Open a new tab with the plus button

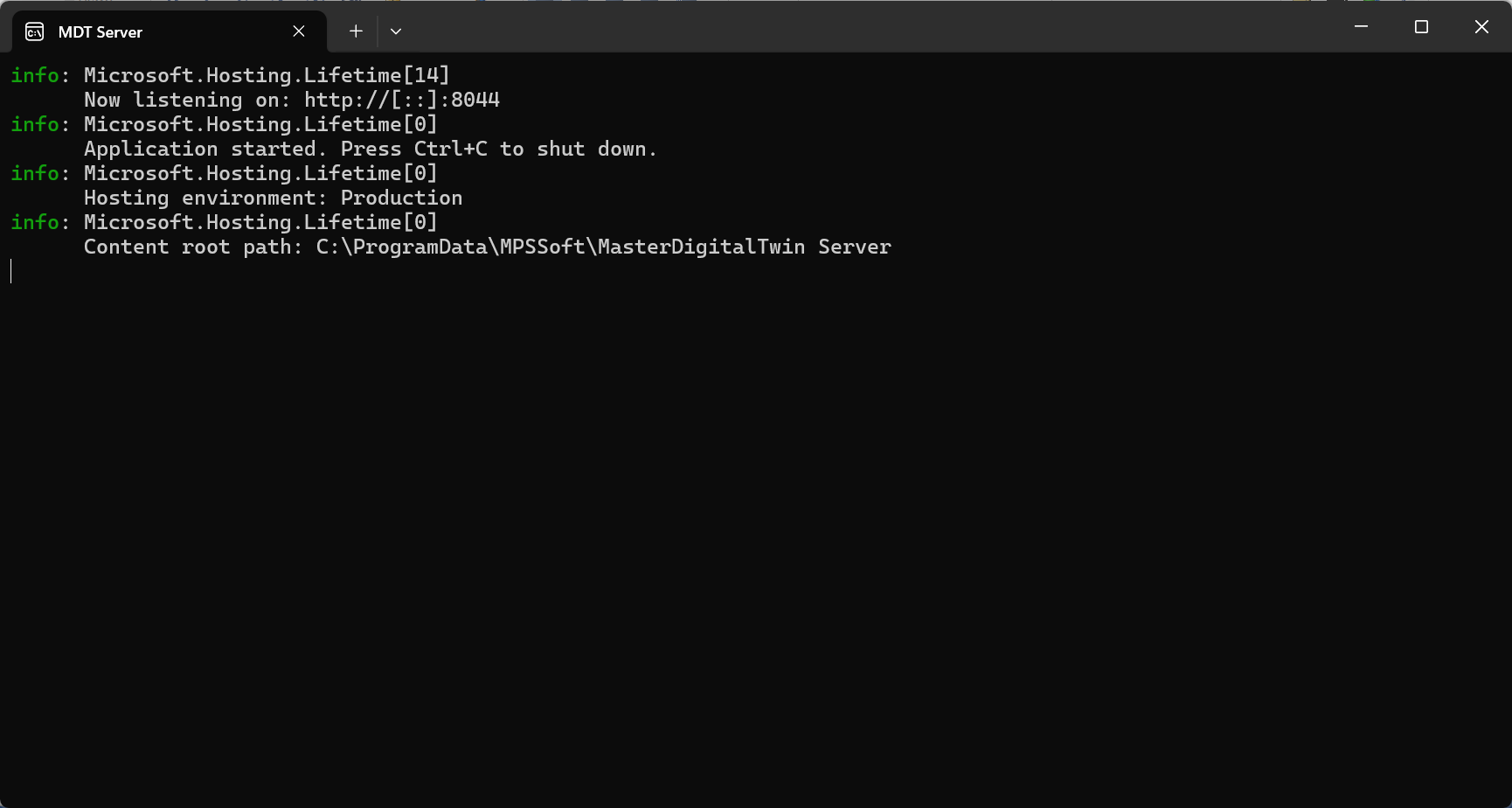(x=356, y=31)
